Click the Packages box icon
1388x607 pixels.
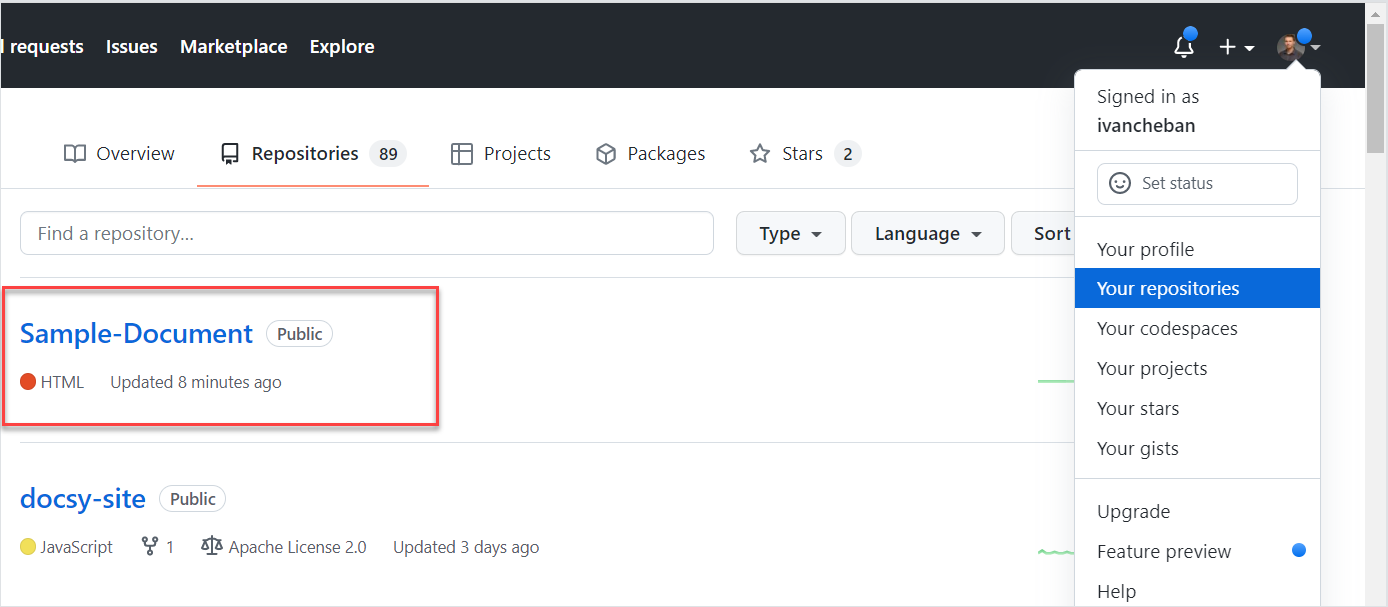tap(606, 153)
